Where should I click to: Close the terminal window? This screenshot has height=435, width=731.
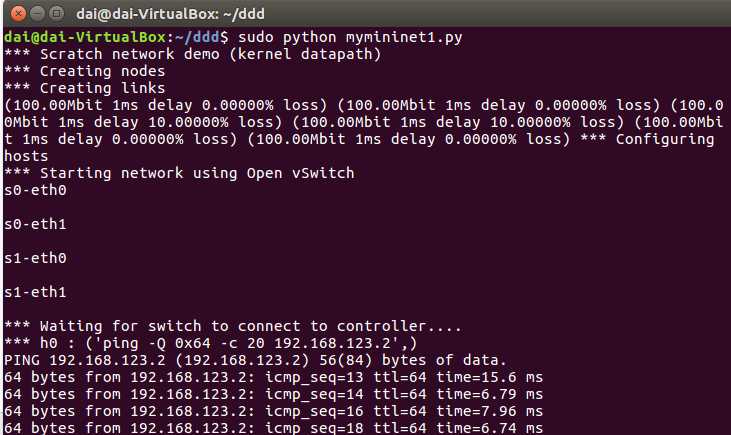click(18, 14)
